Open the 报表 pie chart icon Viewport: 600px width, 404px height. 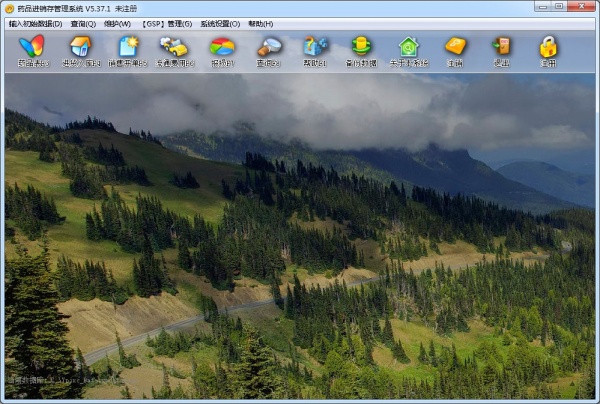(x=221, y=50)
